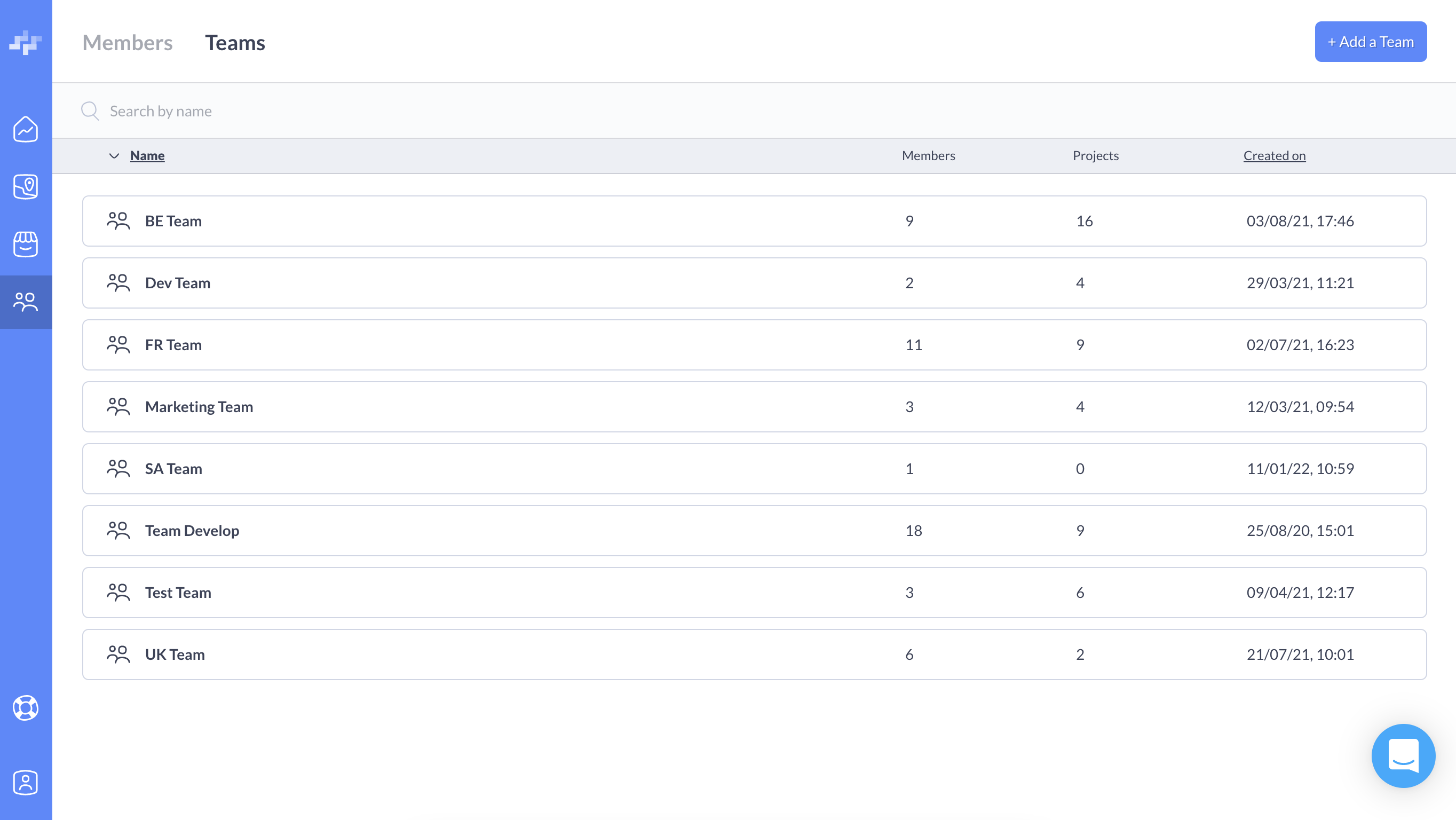The height and width of the screenshot is (820, 1456).
Task: Select the Teams tab
Action: (x=234, y=43)
